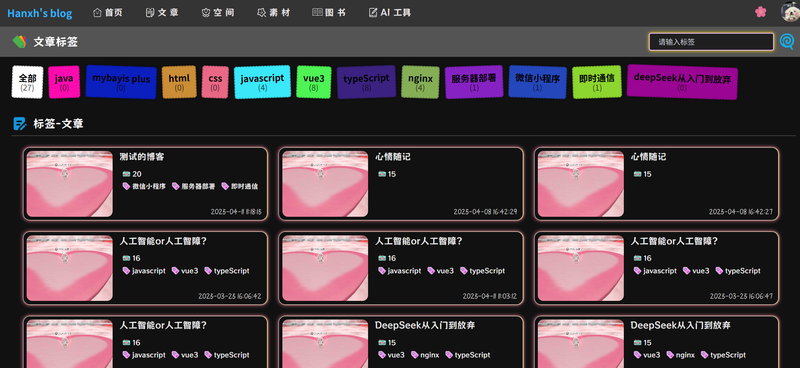Select the 服务器部署 (1) tag button
This screenshot has height=368, width=800.
tap(474, 82)
